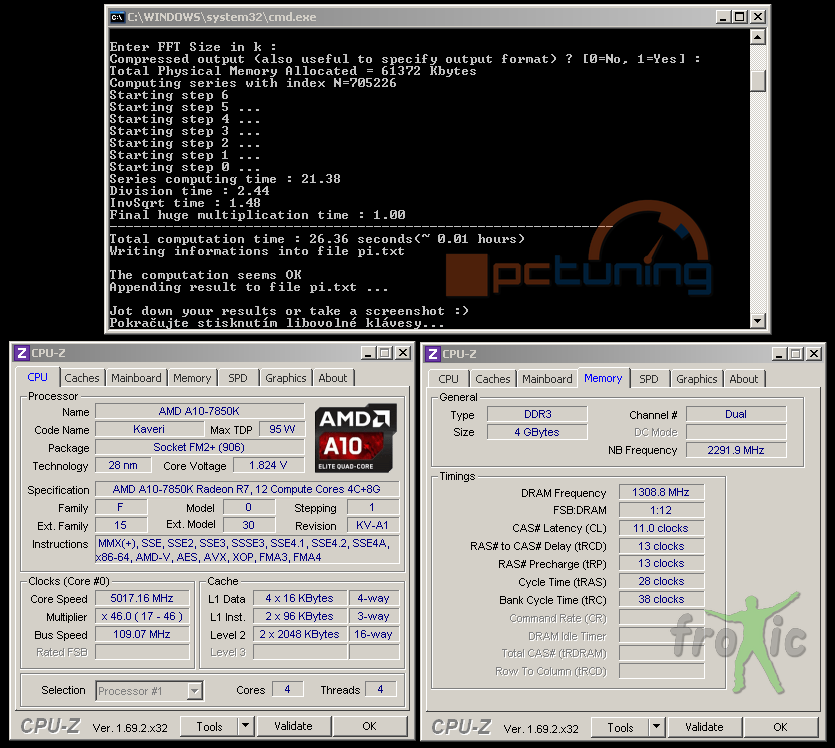Click the 5017.16 MHz core speed value

click(142, 598)
